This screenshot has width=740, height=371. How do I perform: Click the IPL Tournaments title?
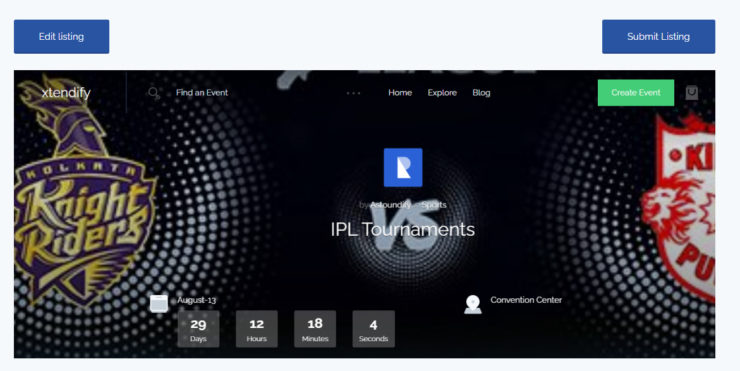(x=403, y=229)
